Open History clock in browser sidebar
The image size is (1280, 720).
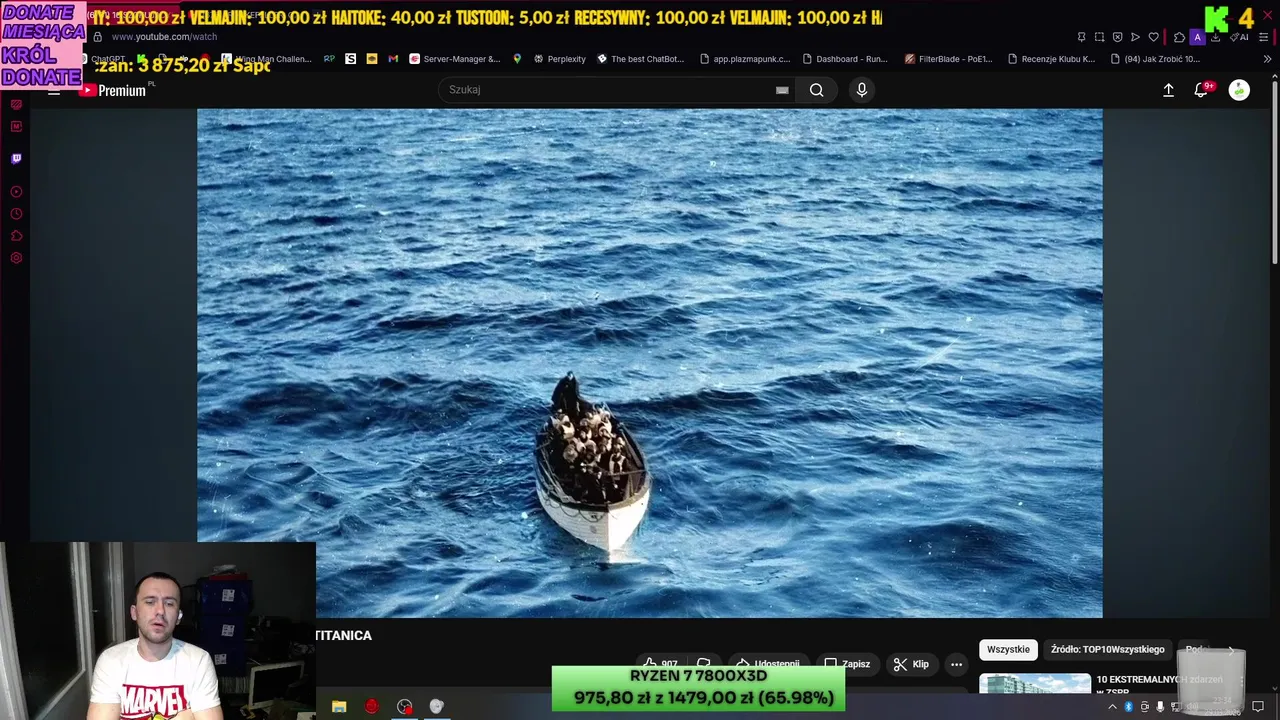coord(16,214)
